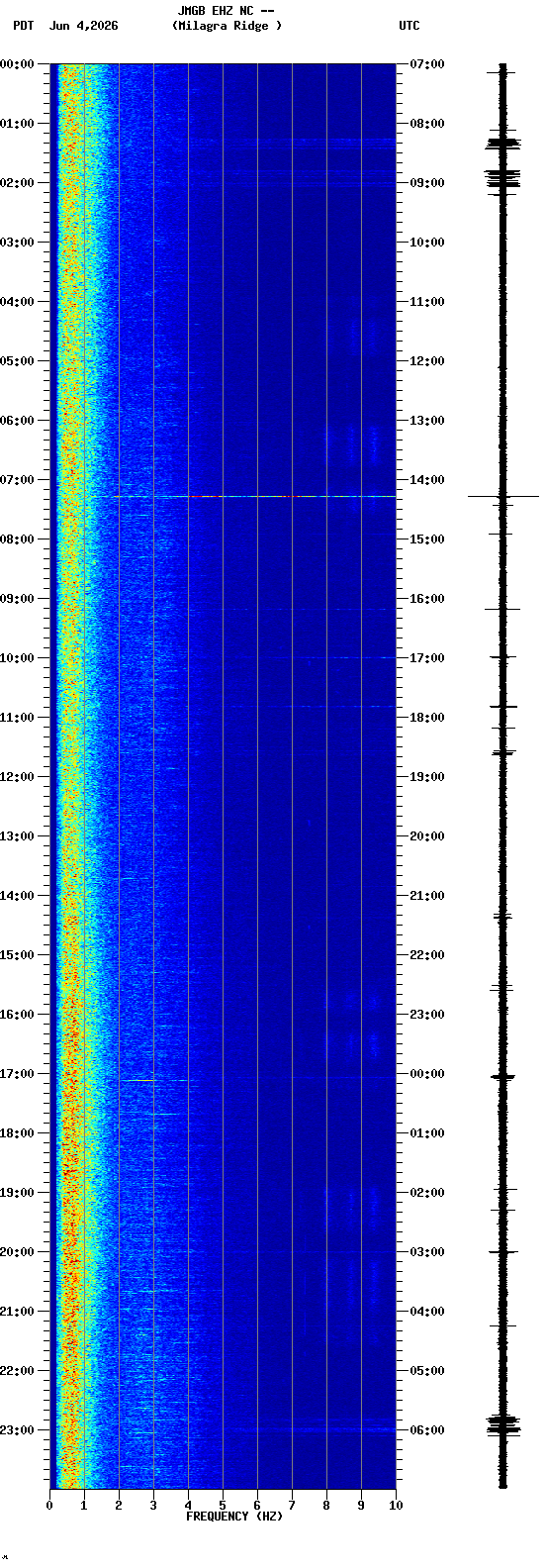This screenshot has height=1568, width=546.
Task: Click the 16:00 UTC time label
Action: point(427,599)
